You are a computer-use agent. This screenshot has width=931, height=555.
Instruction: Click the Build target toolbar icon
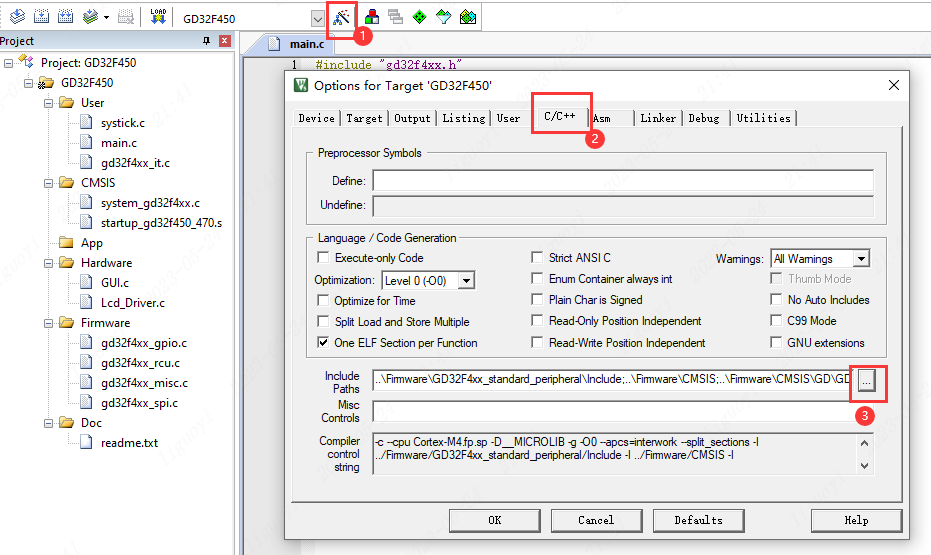click(42, 17)
